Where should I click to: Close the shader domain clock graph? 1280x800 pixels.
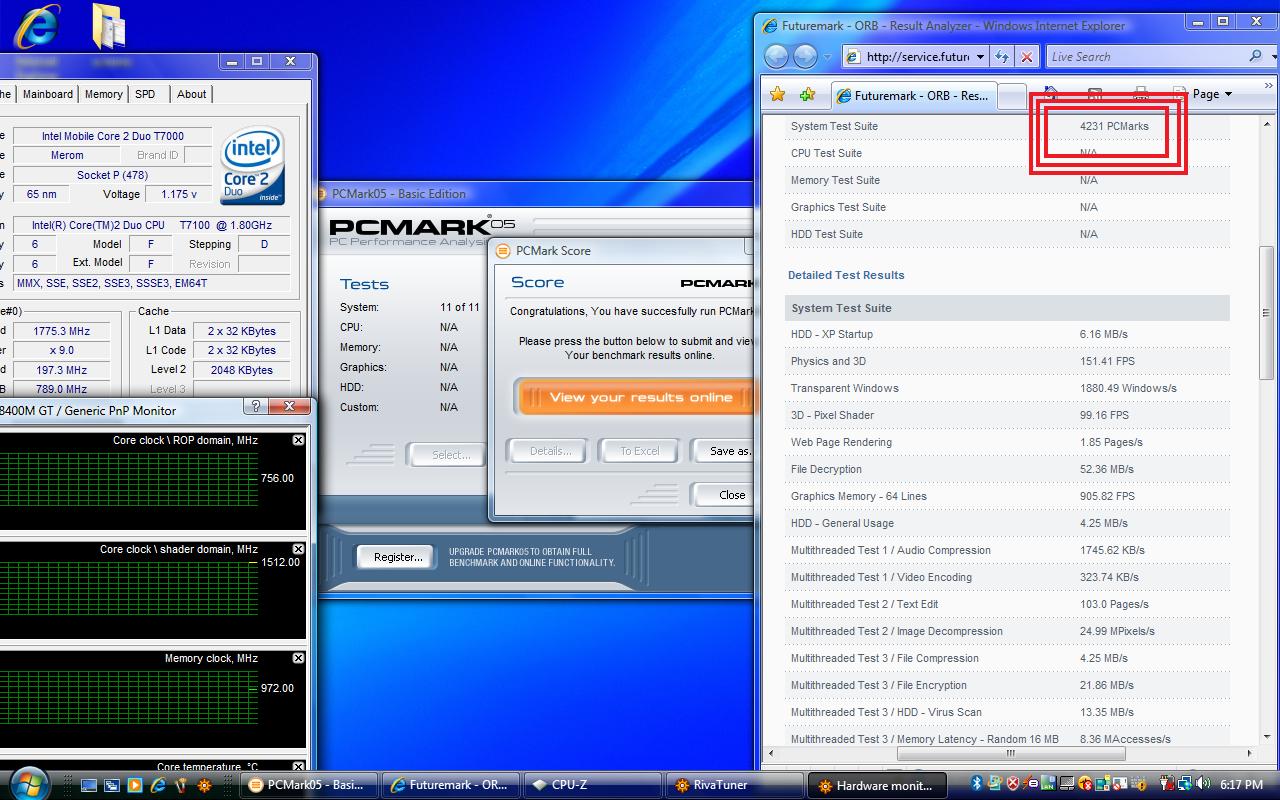(x=298, y=549)
